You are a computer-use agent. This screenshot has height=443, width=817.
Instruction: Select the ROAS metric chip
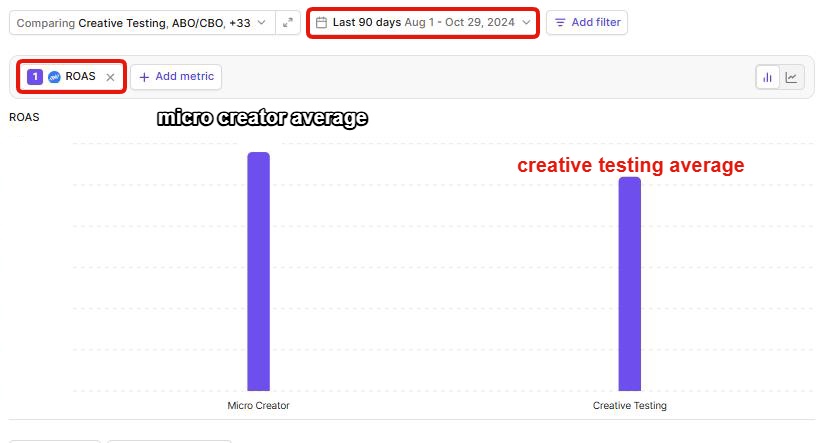[71, 77]
